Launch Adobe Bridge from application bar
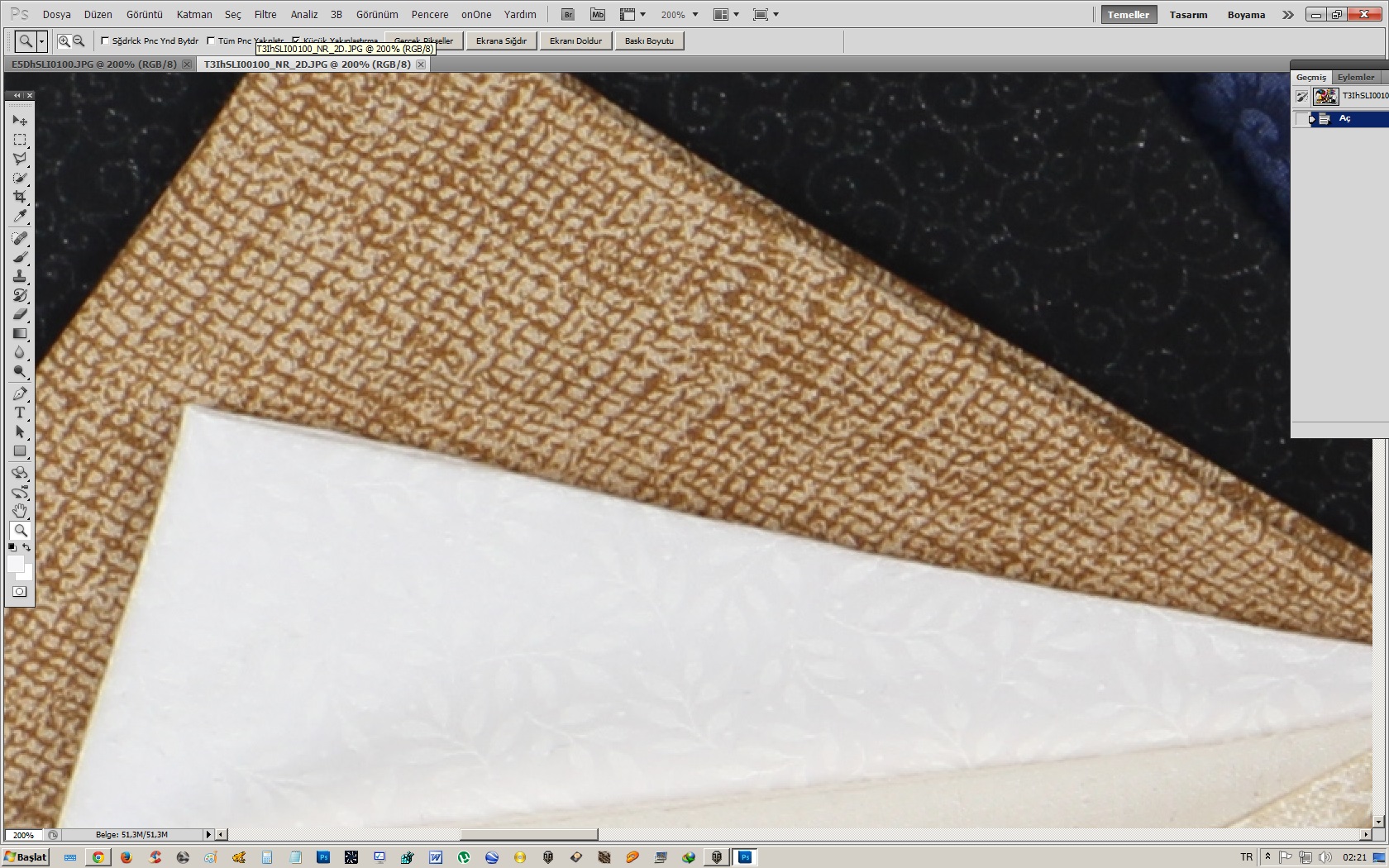The image size is (1389, 868). click(567, 14)
